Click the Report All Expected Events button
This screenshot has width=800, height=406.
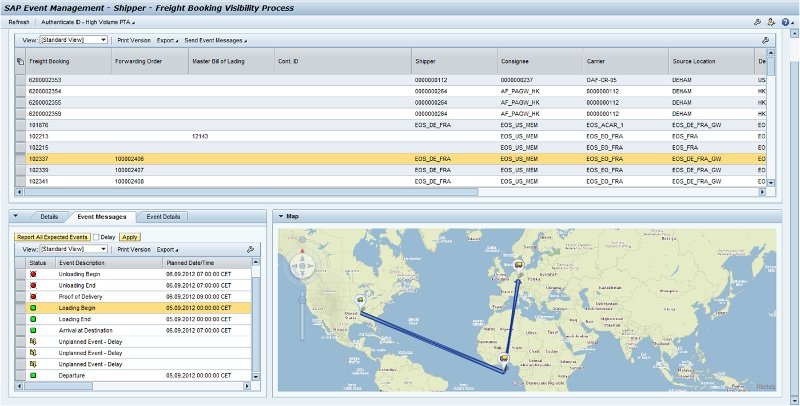point(52,237)
